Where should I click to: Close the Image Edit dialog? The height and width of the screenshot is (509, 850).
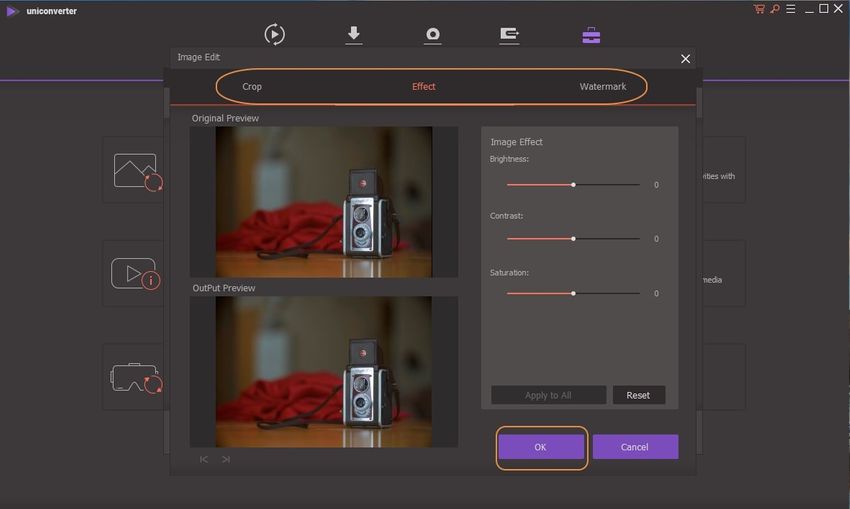(x=685, y=59)
